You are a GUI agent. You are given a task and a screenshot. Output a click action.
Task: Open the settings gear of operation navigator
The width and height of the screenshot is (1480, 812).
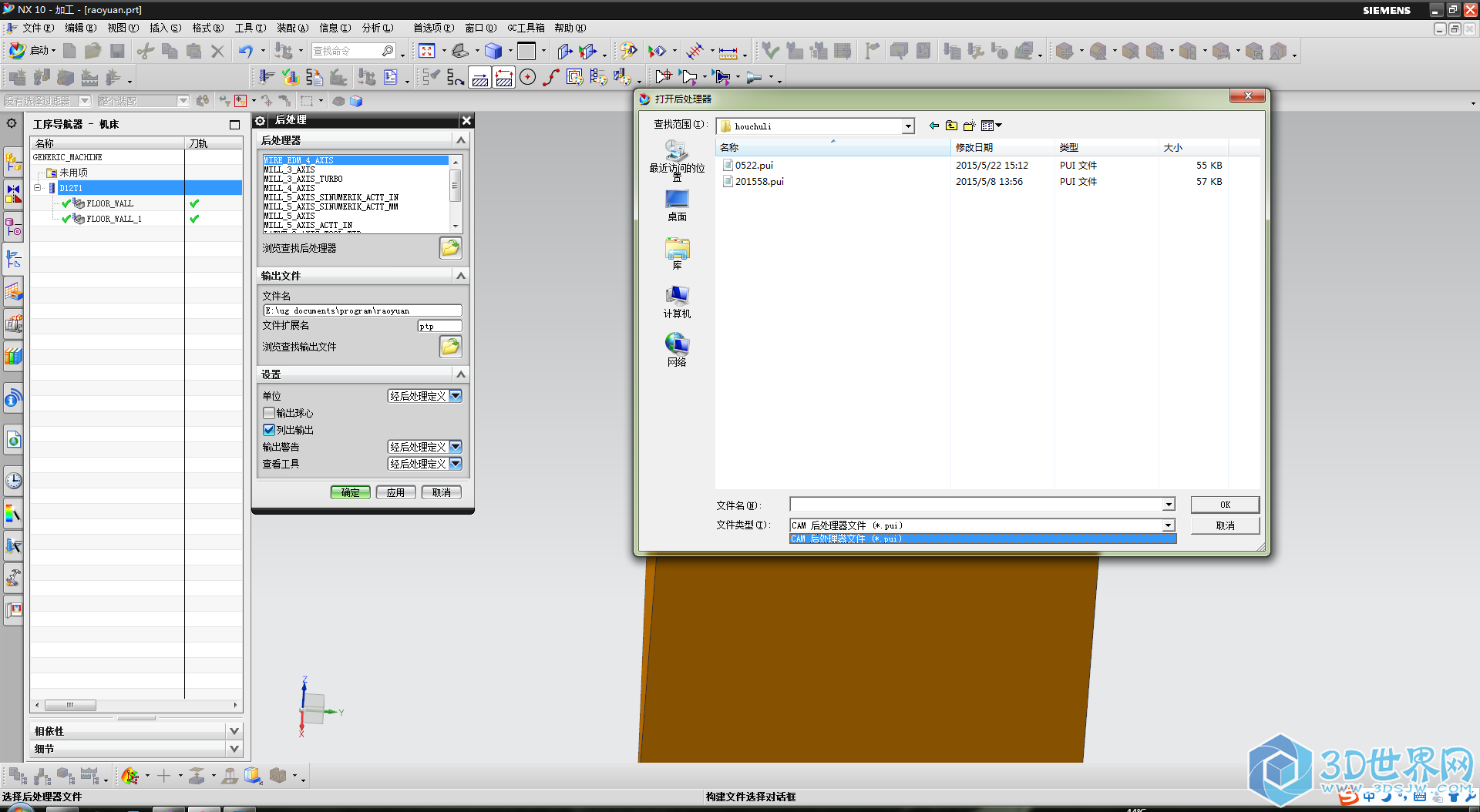[x=12, y=123]
